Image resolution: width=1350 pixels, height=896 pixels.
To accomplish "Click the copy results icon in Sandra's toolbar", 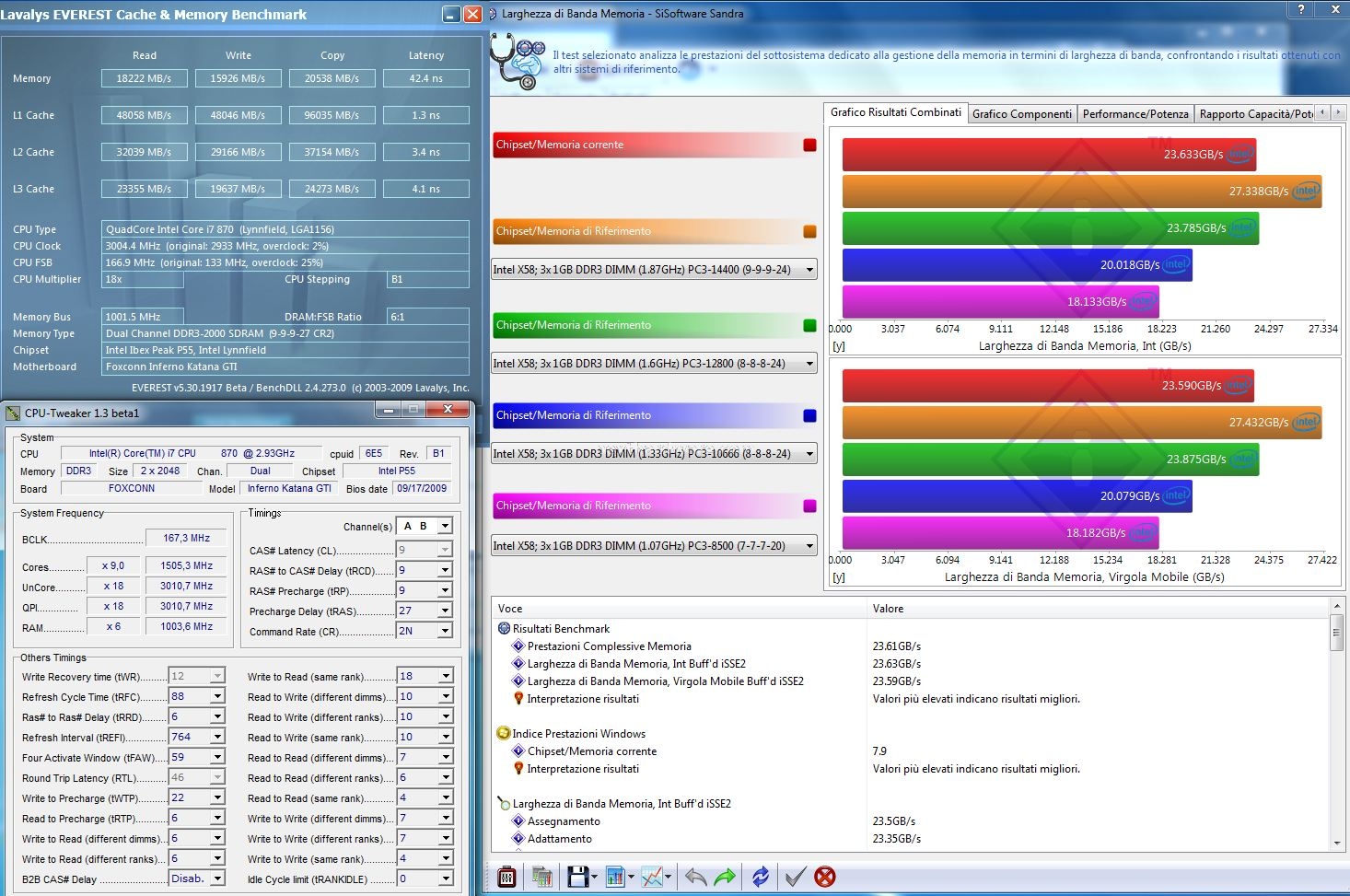I will click(x=542, y=877).
